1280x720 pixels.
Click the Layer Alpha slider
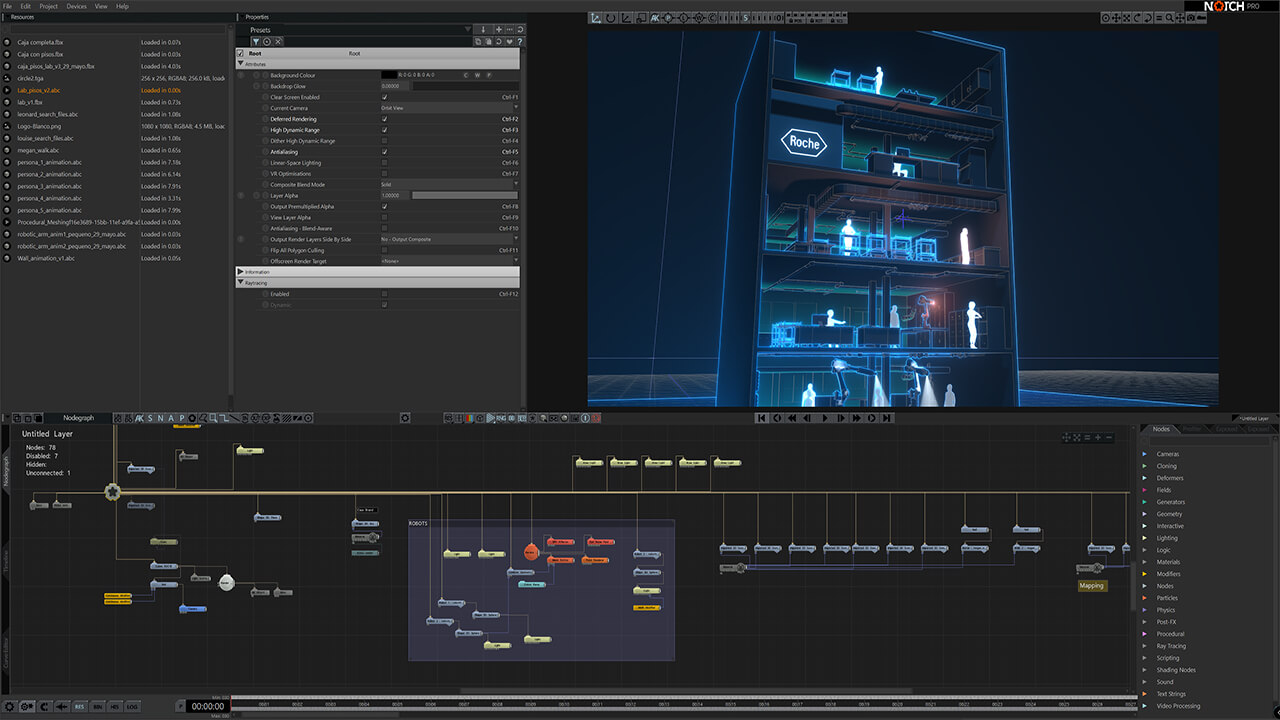[465, 196]
